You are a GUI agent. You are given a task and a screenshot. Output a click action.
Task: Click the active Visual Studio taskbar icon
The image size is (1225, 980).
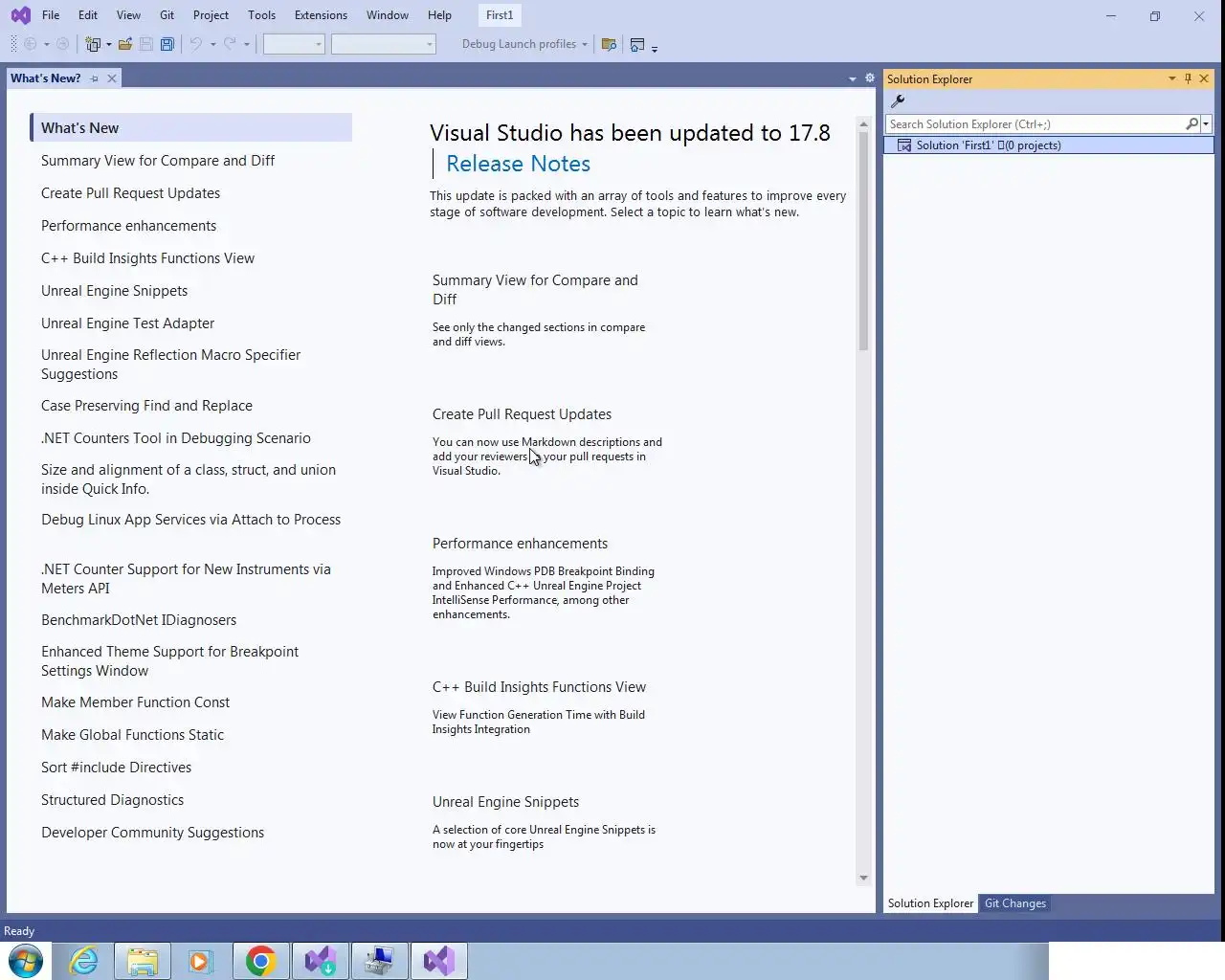tap(439, 960)
